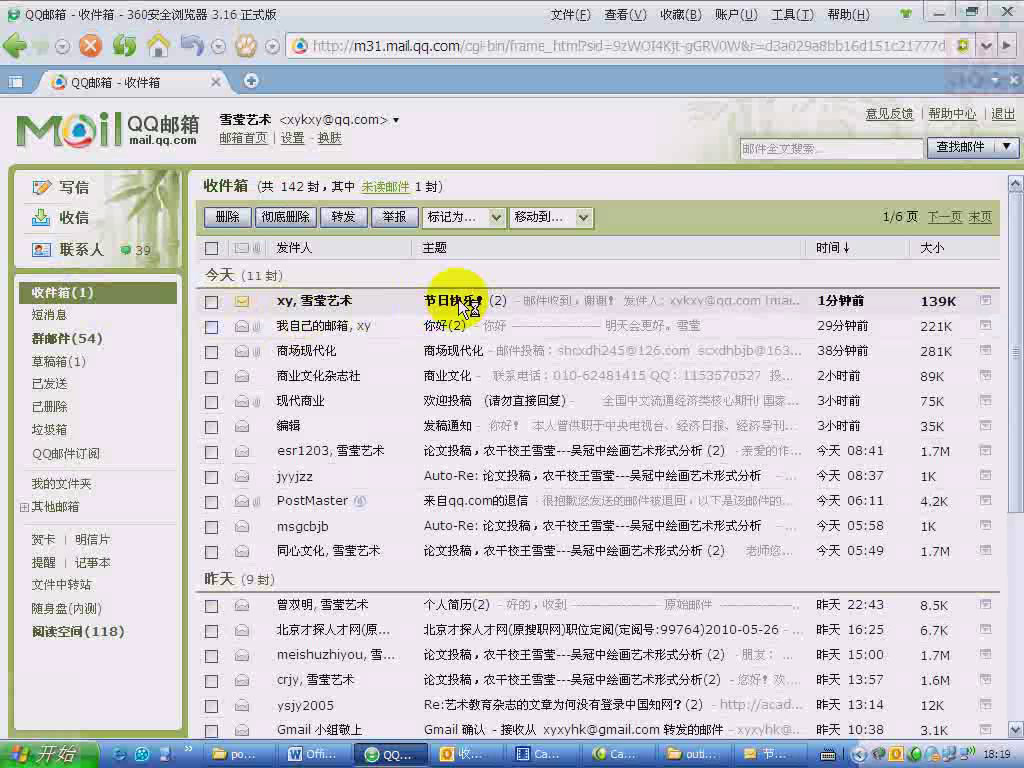Viewport: 1024px width, 768px height.
Task: Open the 移动到... dropdown
Action: (552, 217)
